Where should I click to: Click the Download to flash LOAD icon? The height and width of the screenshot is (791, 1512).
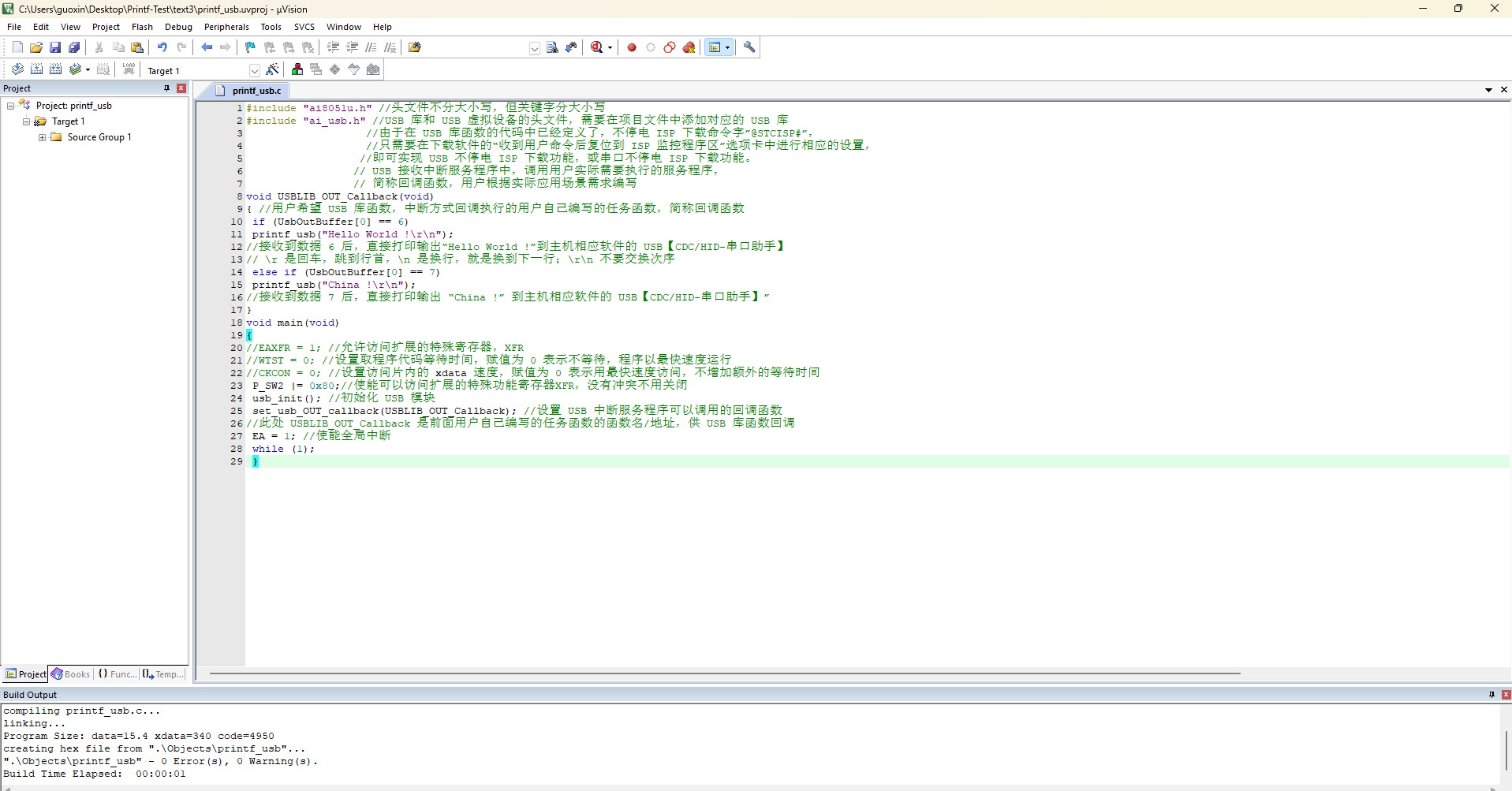pos(129,69)
